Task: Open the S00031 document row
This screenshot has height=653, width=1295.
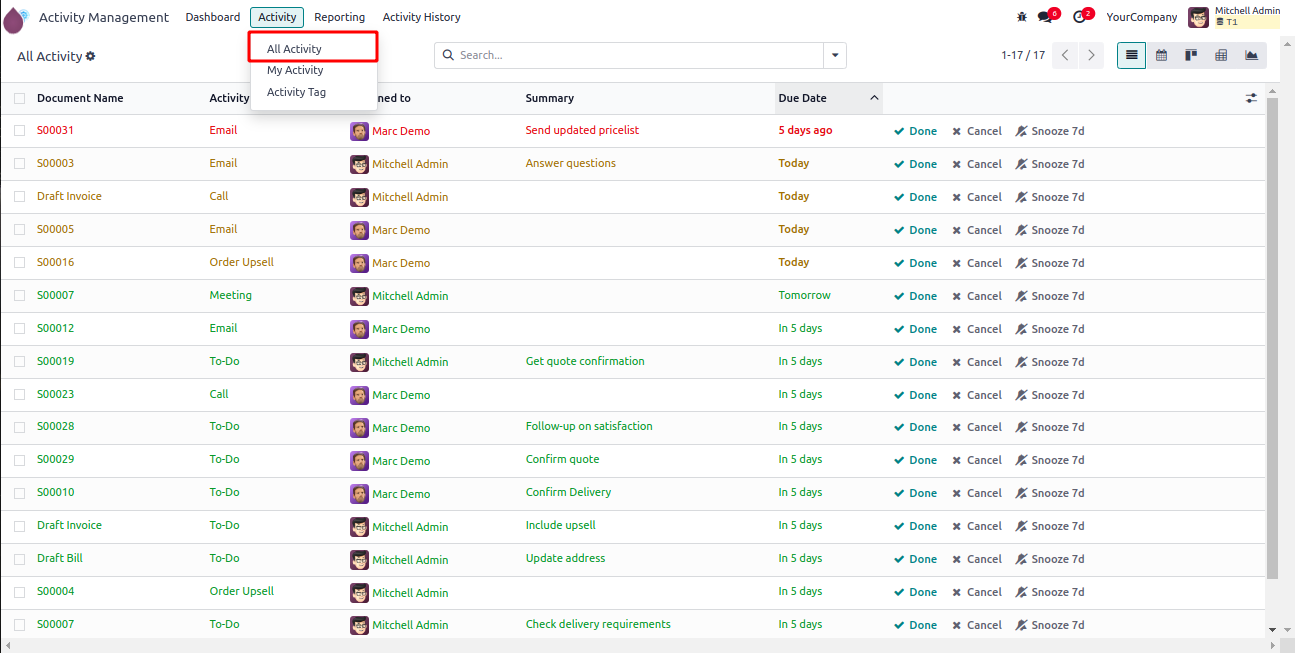Action: point(632,131)
